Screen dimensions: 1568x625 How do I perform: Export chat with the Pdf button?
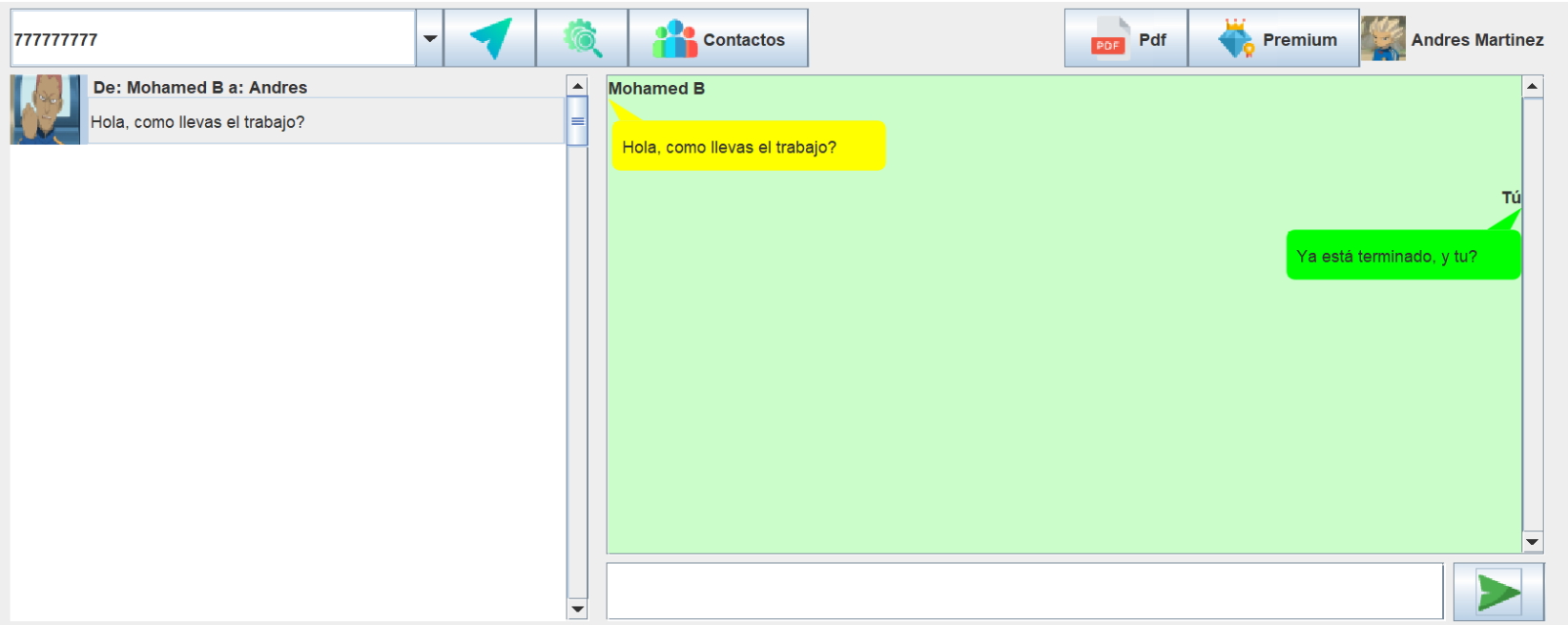pos(1126,38)
